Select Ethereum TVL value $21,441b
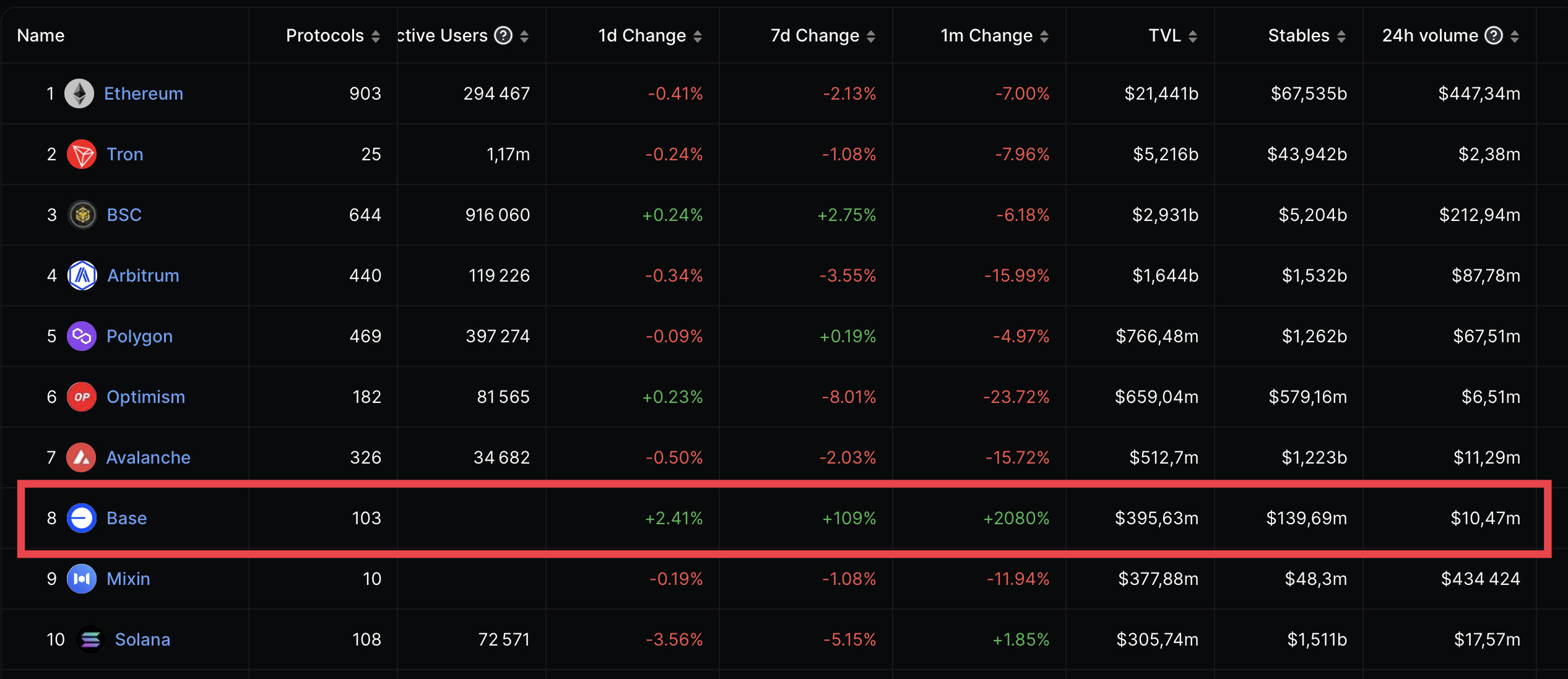Viewport: 1568px width, 679px height. [1161, 93]
